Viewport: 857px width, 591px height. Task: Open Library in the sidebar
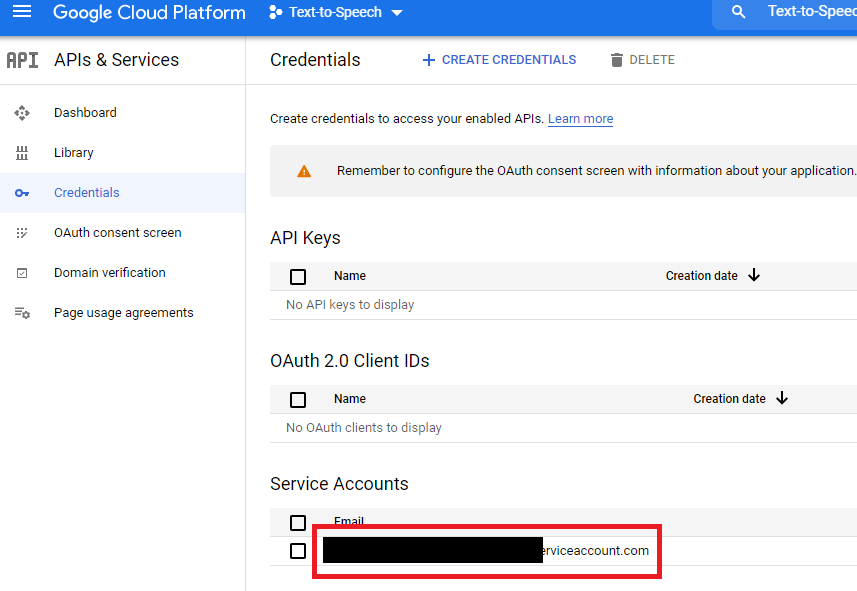click(74, 153)
